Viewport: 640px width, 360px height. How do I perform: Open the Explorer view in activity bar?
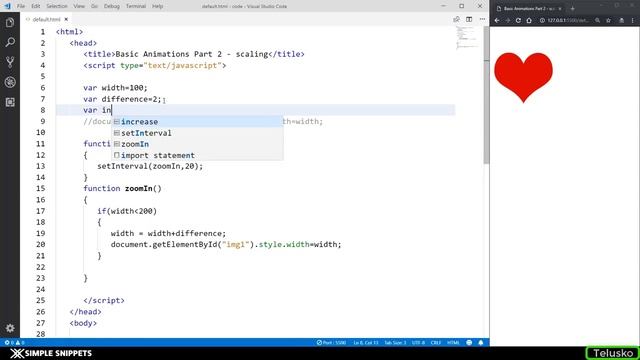click(x=10, y=23)
